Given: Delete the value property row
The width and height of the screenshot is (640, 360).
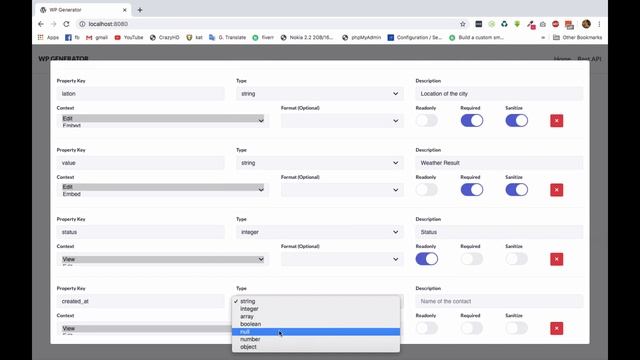Looking at the screenshot, I should [x=556, y=190].
